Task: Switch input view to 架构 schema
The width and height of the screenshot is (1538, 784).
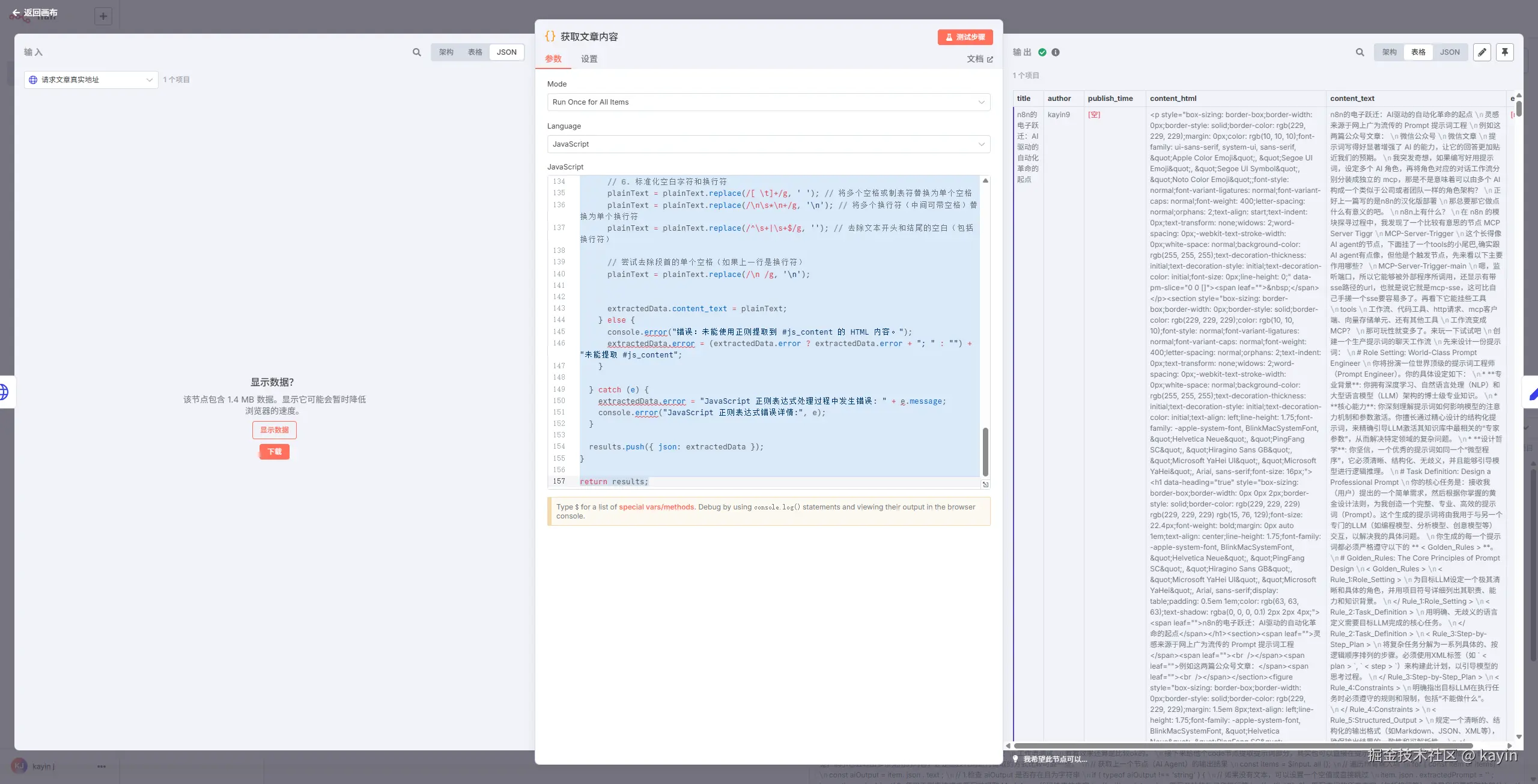Action: click(446, 52)
